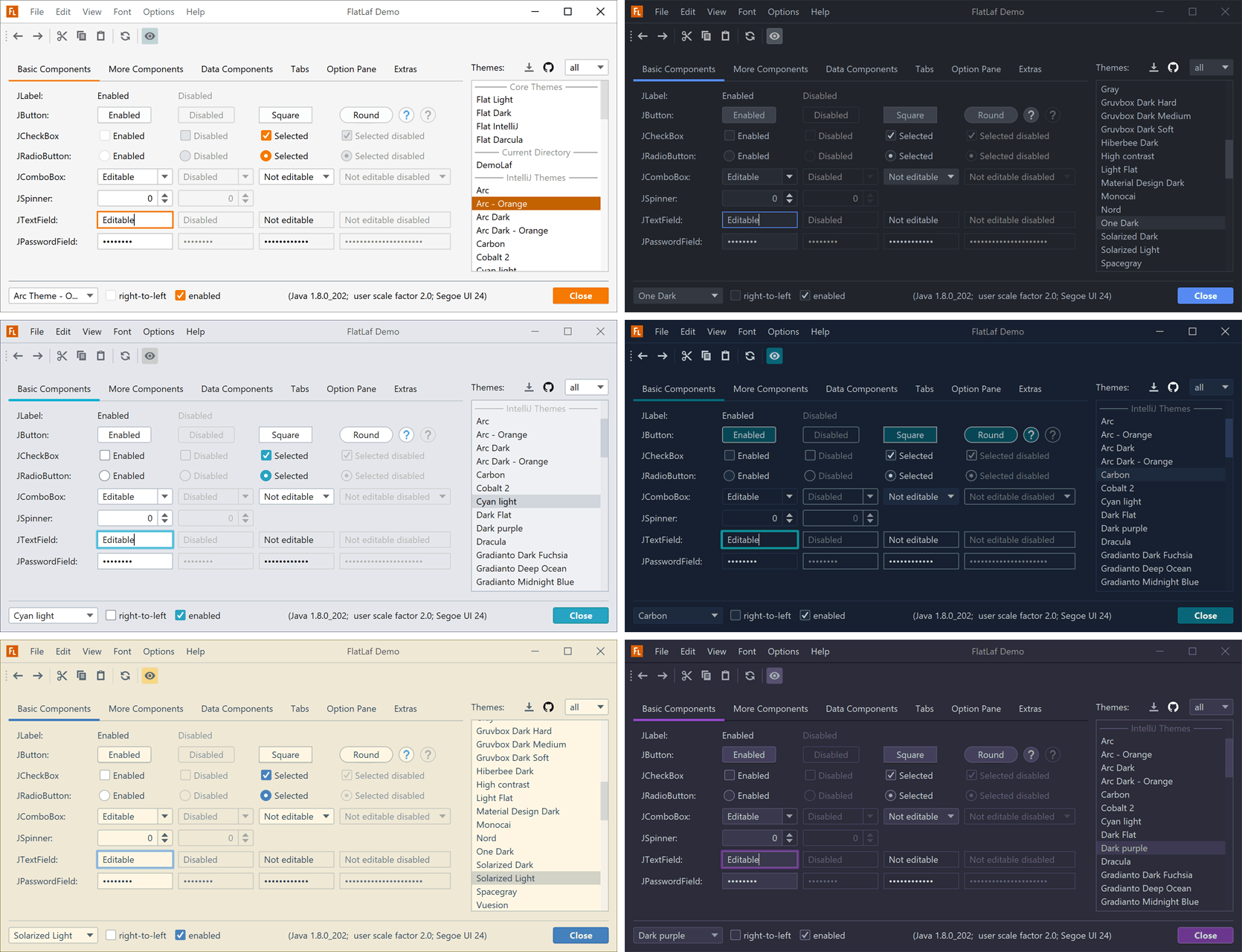The width and height of the screenshot is (1242, 952).
Task: Click the forward navigation arrow icon
Action: (x=37, y=36)
